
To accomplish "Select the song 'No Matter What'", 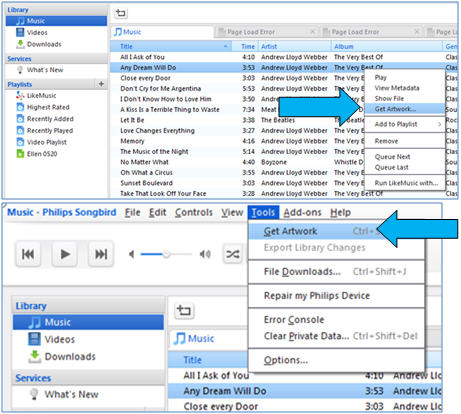I will (x=144, y=162).
